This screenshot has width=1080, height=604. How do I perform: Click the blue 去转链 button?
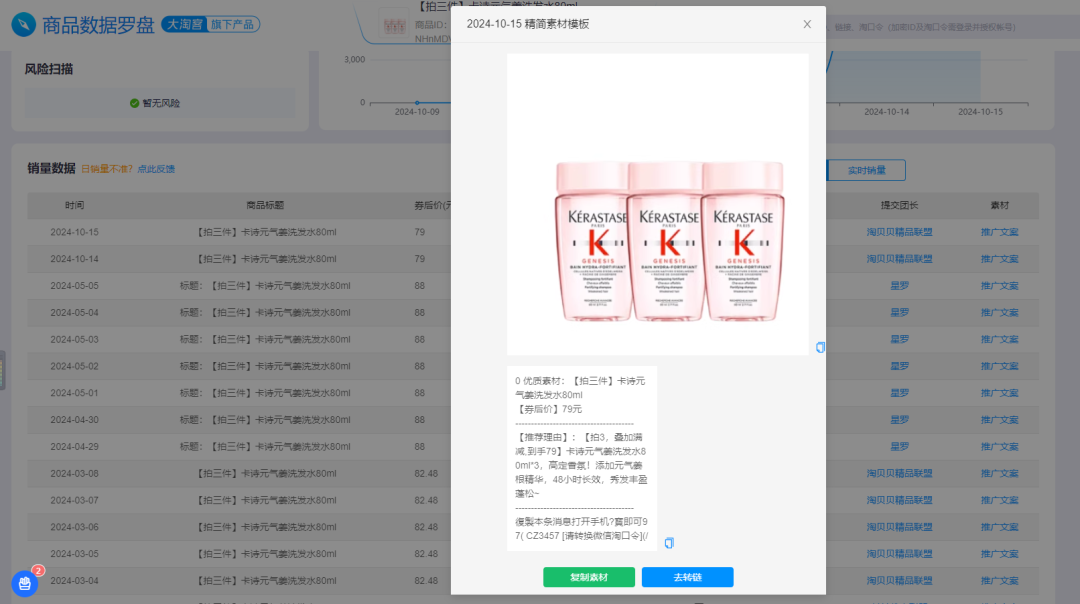[x=687, y=577]
